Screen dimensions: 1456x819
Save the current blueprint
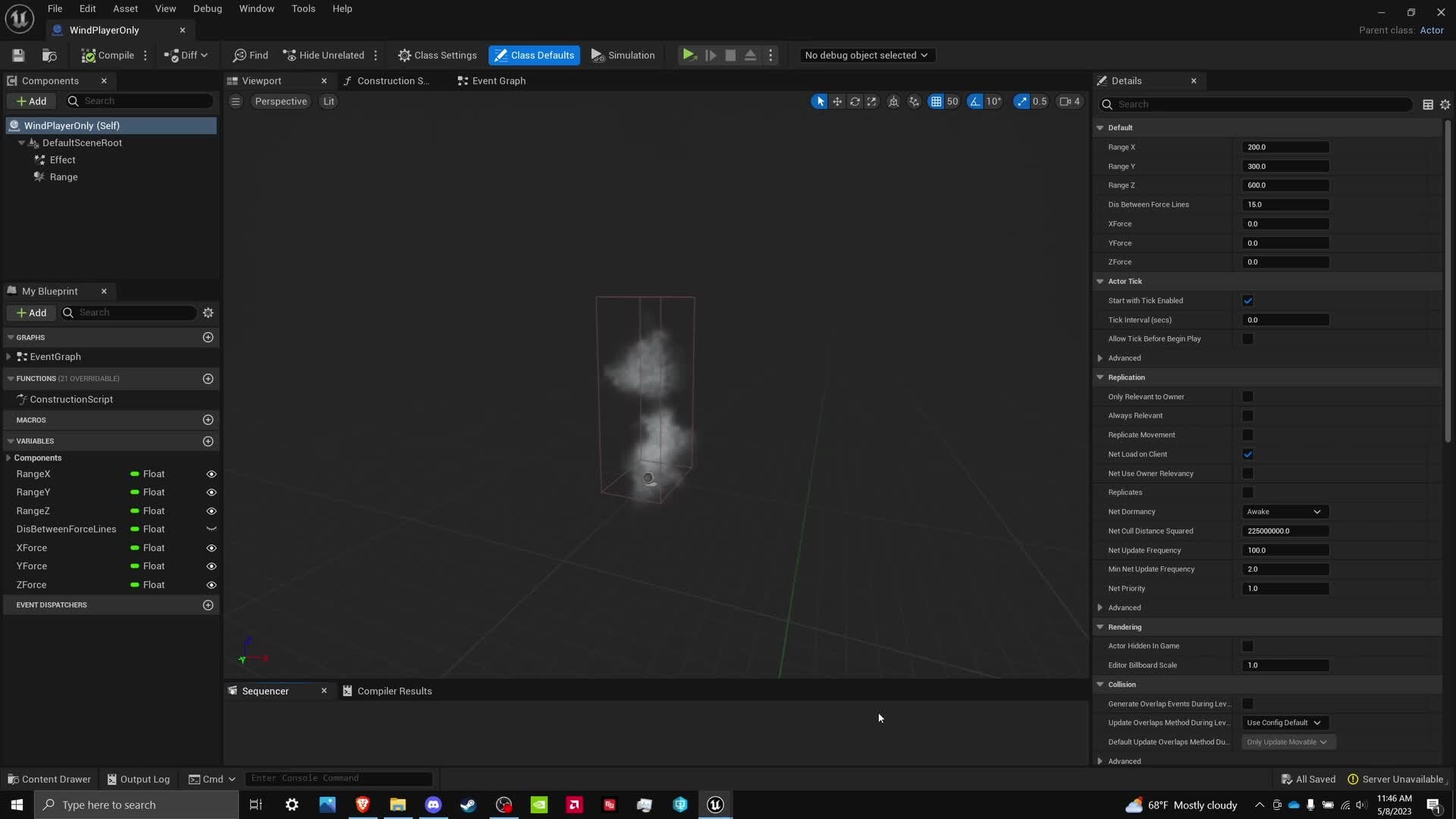coord(17,55)
